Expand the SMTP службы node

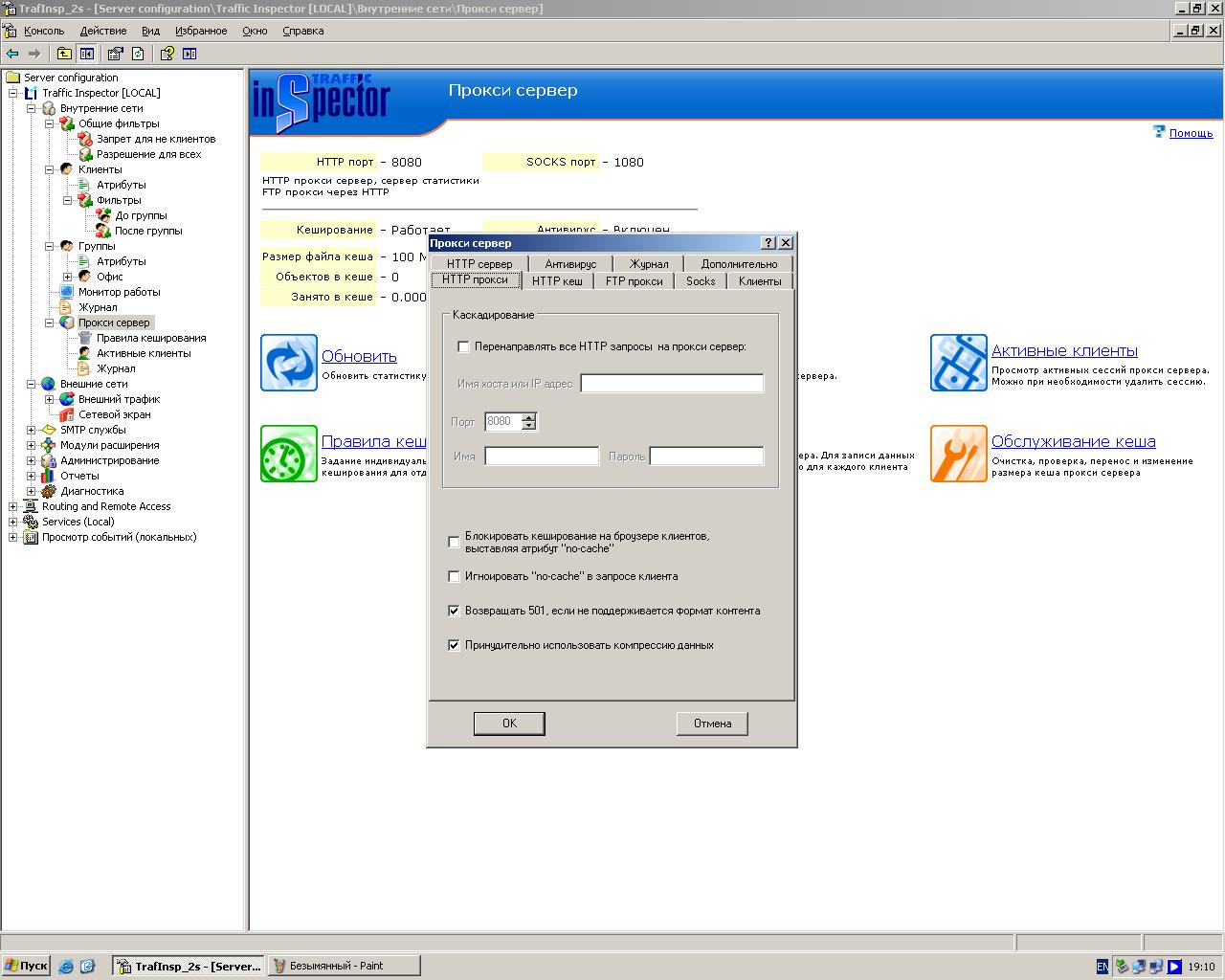tap(32, 430)
